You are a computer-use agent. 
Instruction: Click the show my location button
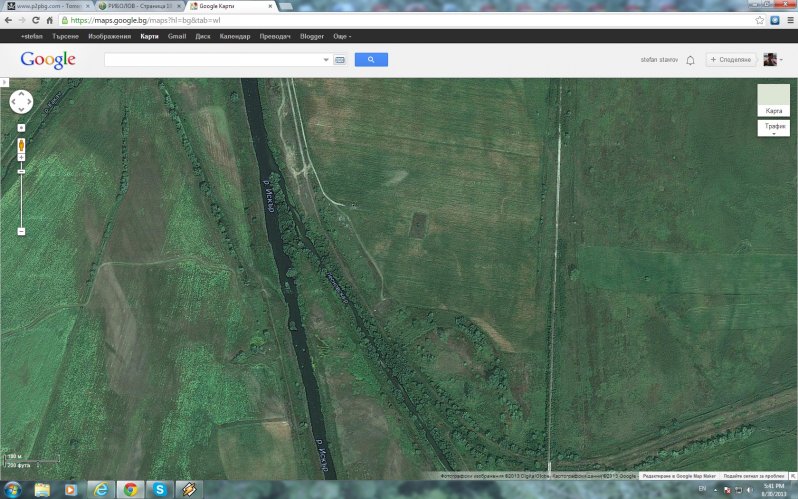(x=21, y=128)
